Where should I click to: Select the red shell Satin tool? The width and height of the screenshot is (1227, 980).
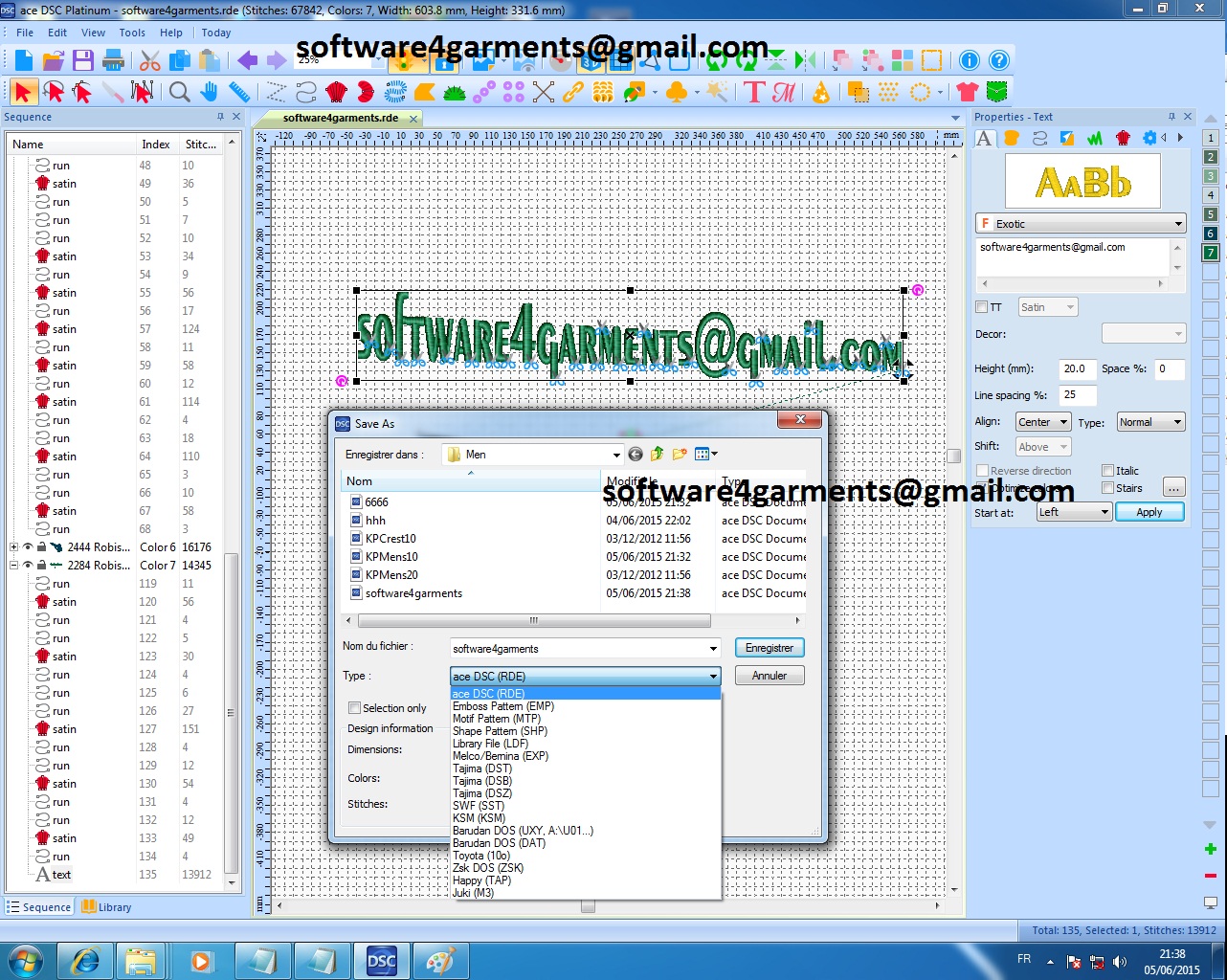pyautogui.click(x=336, y=92)
